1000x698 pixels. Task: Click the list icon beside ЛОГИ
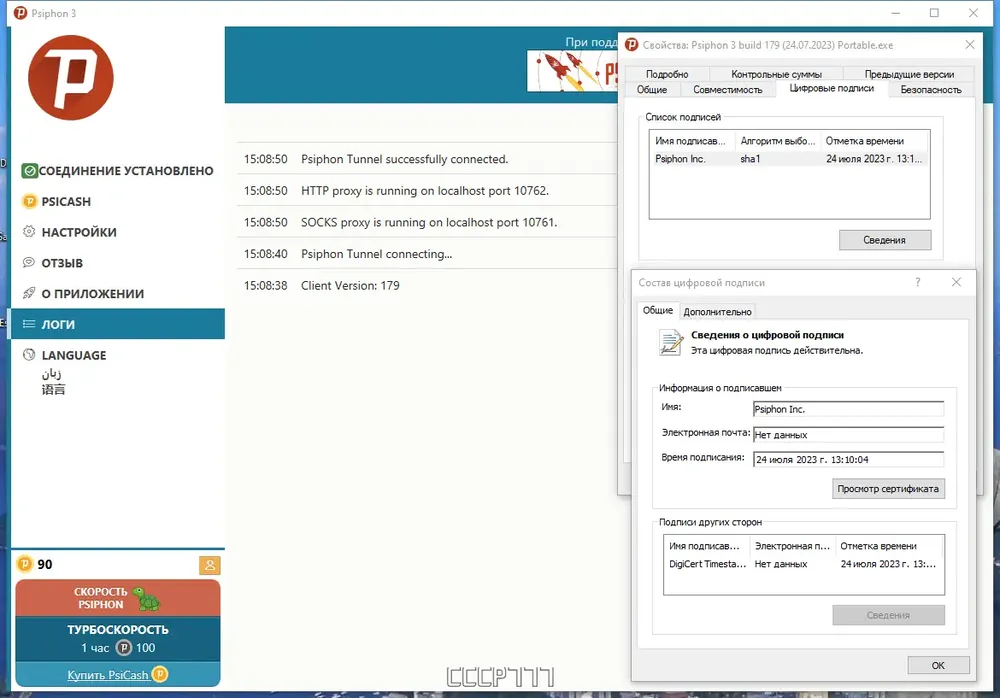coord(29,324)
